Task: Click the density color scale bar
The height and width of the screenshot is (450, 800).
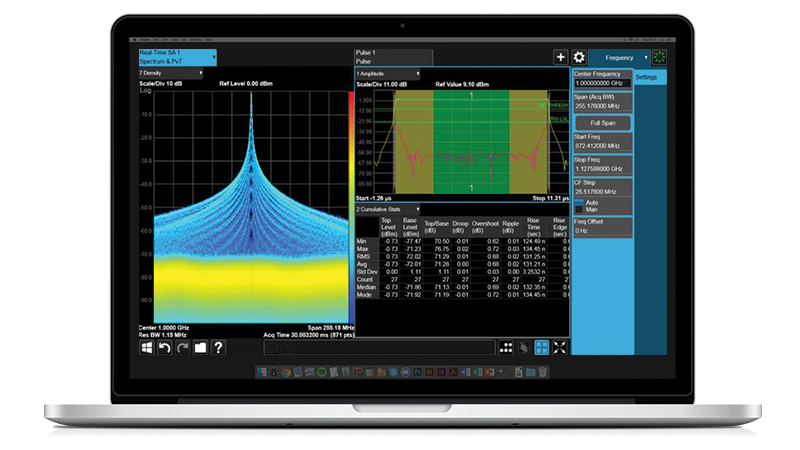Action: click(x=351, y=207)
